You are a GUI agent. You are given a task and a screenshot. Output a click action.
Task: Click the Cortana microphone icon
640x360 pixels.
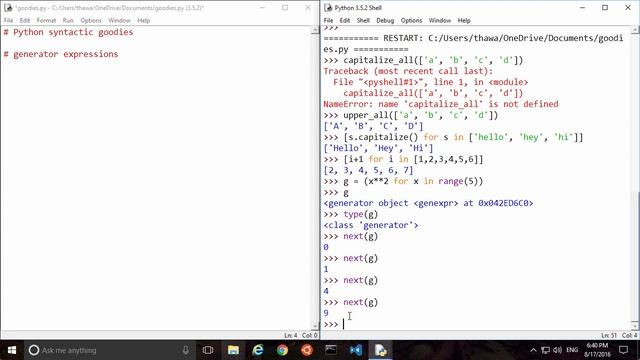click(x=186, y=350)
